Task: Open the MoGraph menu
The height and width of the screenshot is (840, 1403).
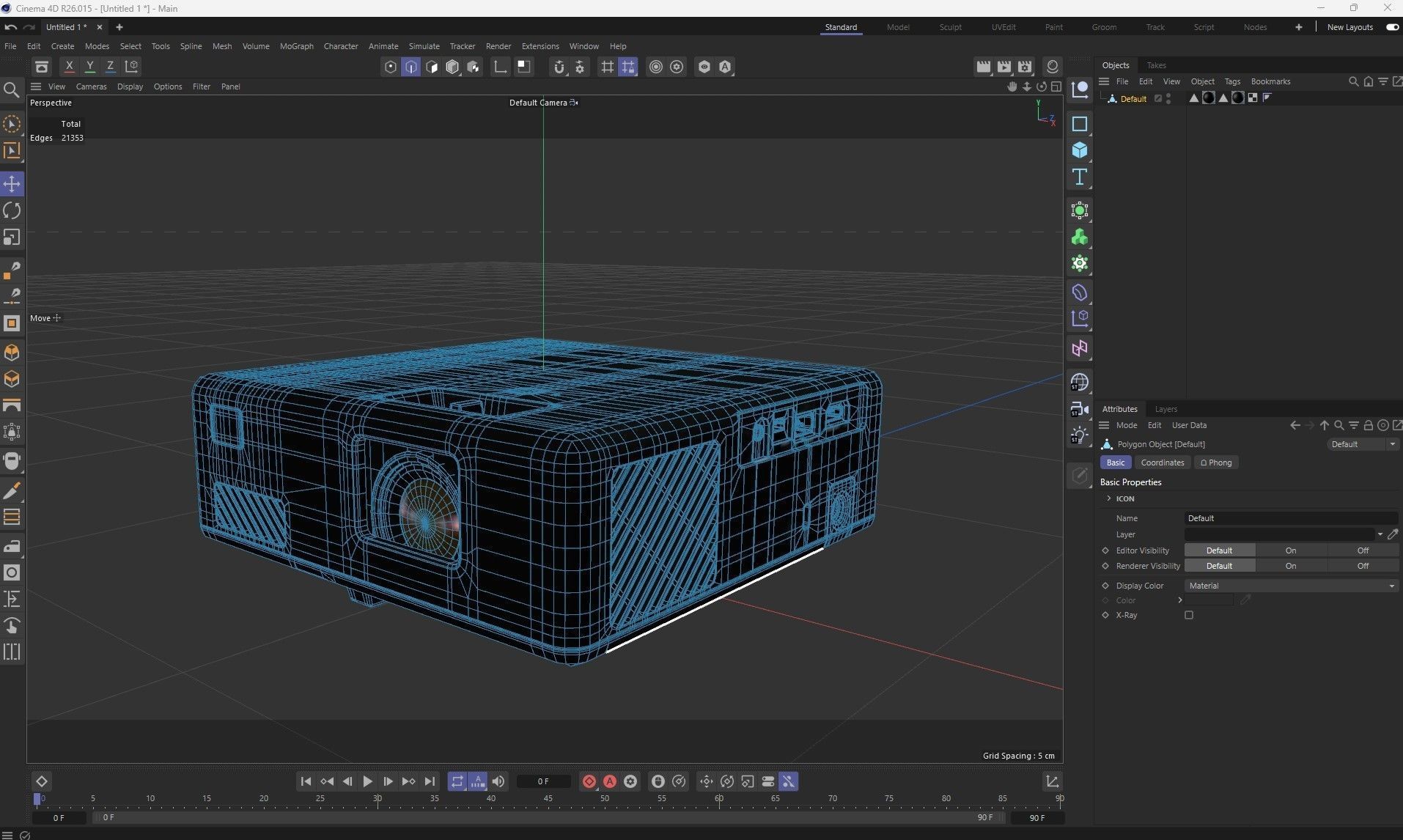Action: [296, 46]
